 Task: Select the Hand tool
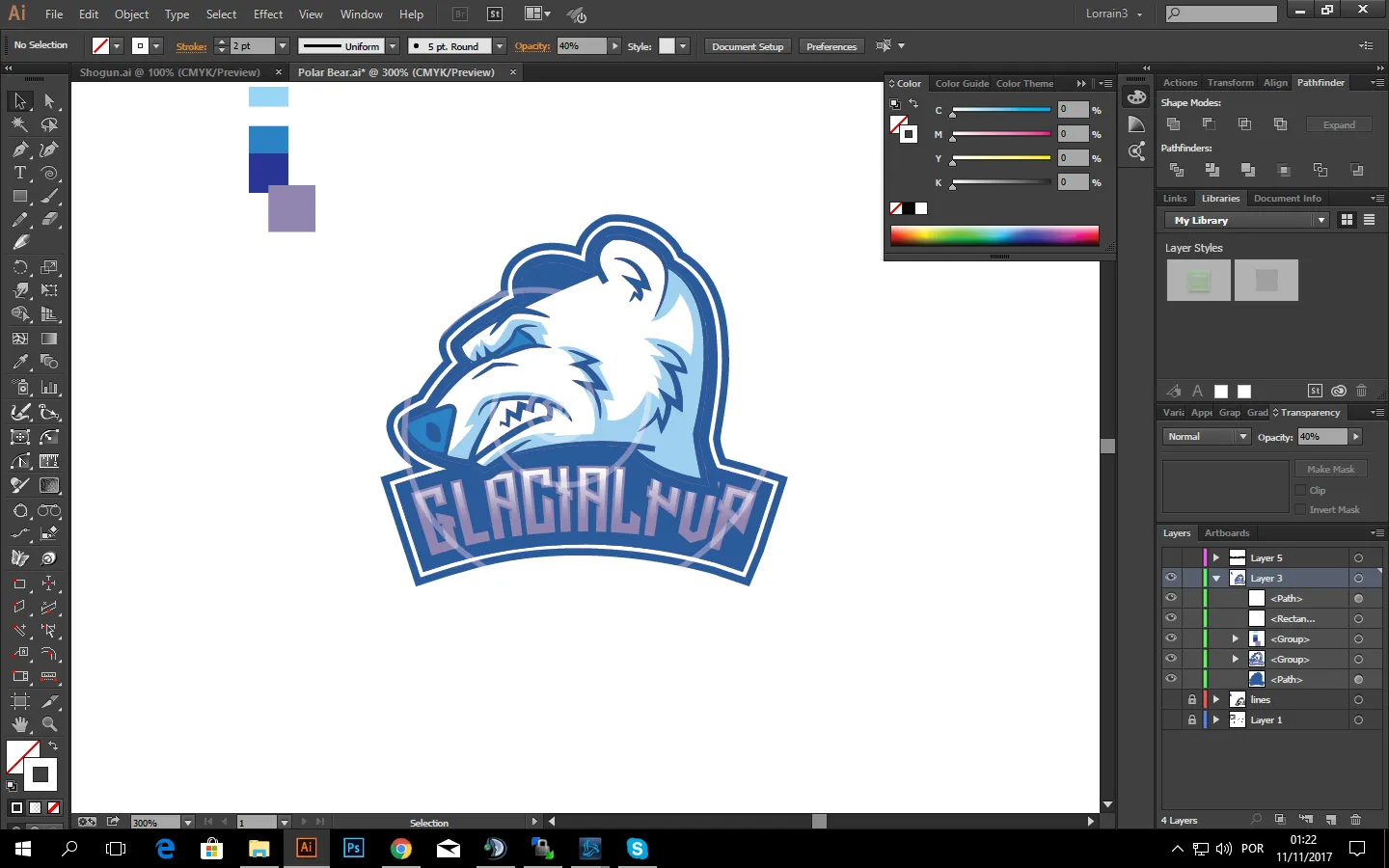(x=19, y=724)
